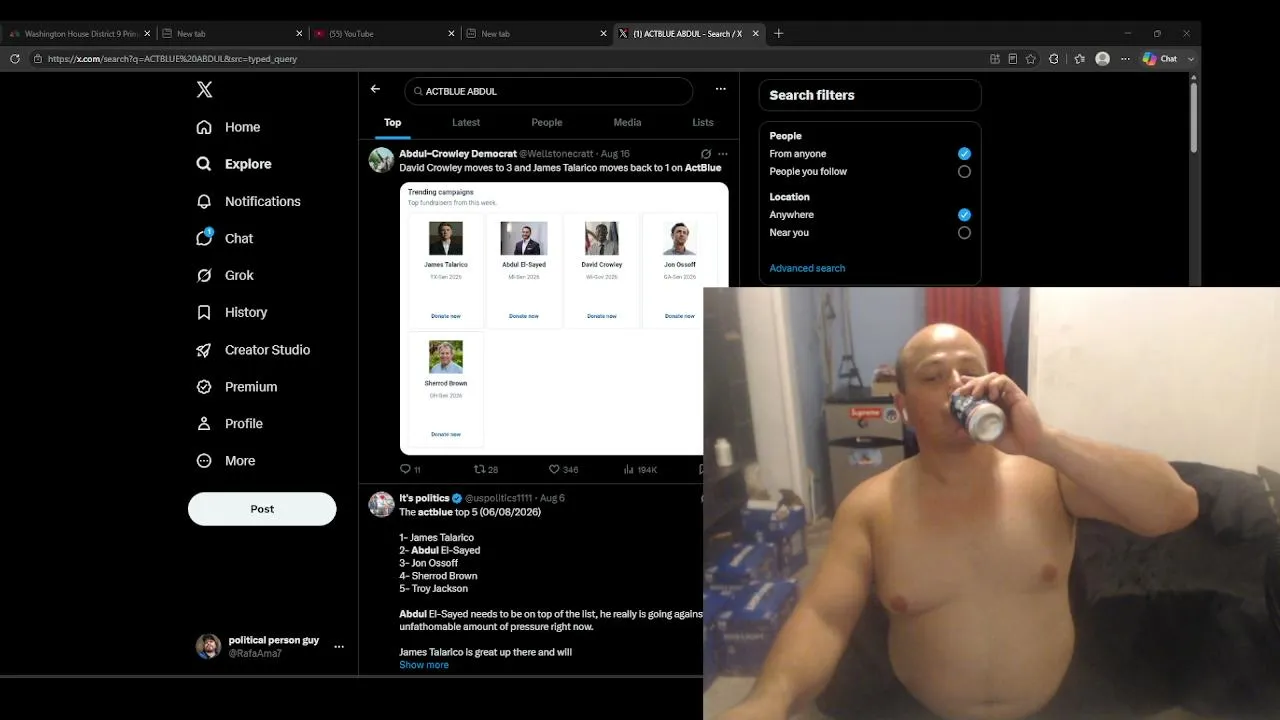The height and width of the screenshot is (720, 1280).
Task: Open a new browser tab with plus icon
Action: pyautogui.click(x=779, y=33)
